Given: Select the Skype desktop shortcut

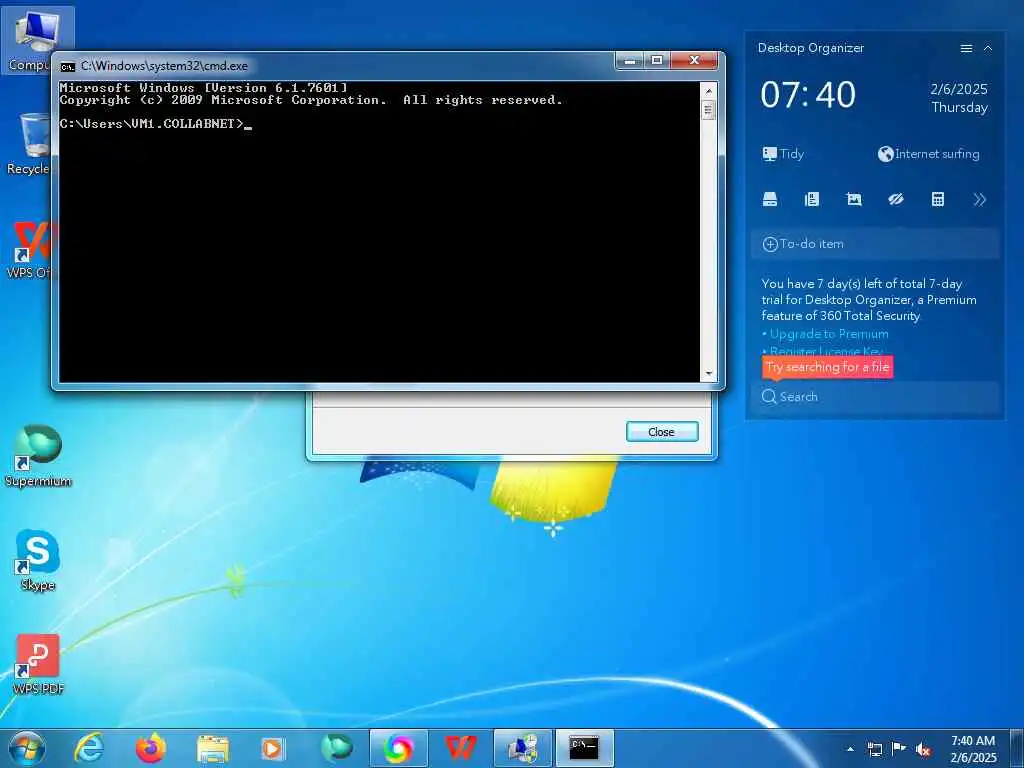Looking at the screenshot, I should [37, 561].
